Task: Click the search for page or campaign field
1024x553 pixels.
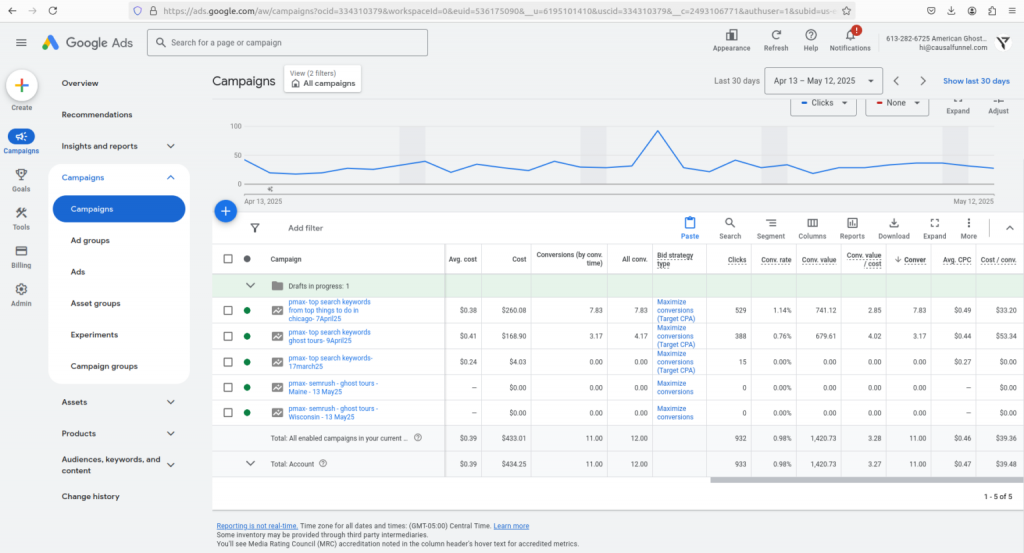Action: pyautogui.click(x=288, y=43)
